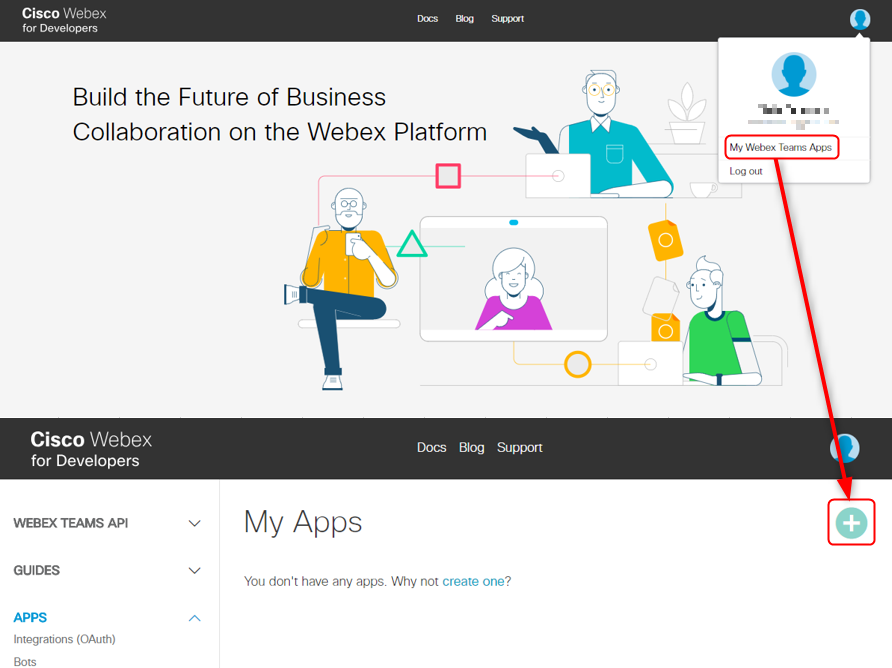Screen dimensions: 892x668
Task: Click the user avatar icon in the upper header
Action: click(x=859, y=19)
